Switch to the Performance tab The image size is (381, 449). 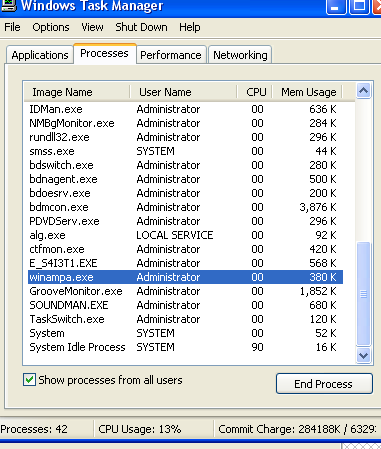pos(171,55)
